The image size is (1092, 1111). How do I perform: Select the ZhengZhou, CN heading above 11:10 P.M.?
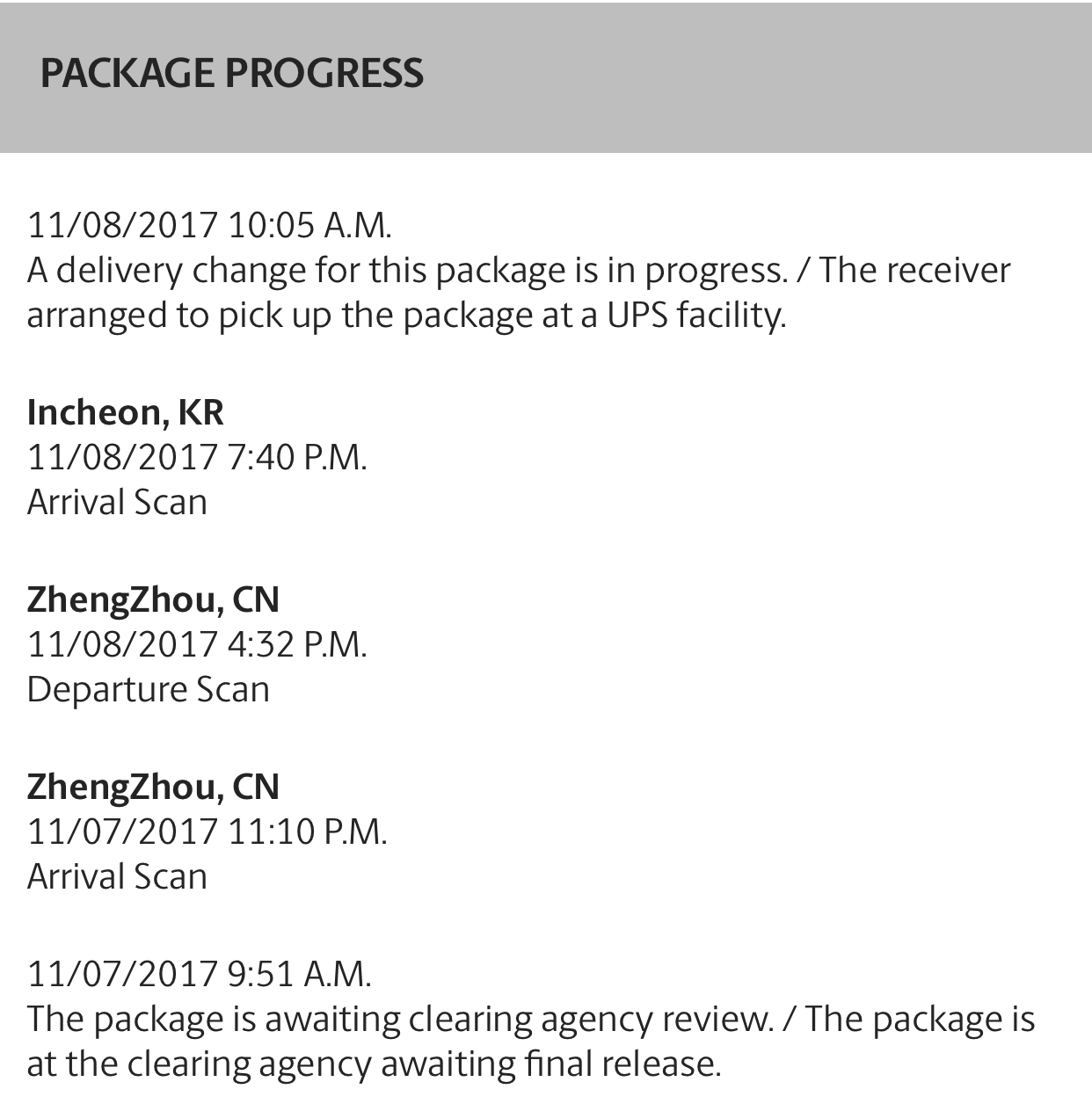click(153, 786)
